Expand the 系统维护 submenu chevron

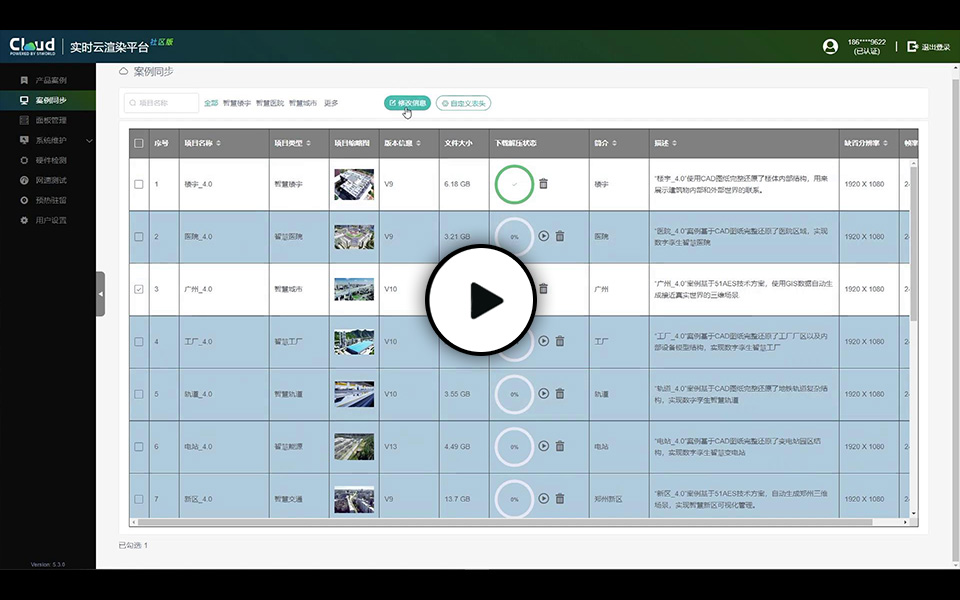[x=89, y=141]
